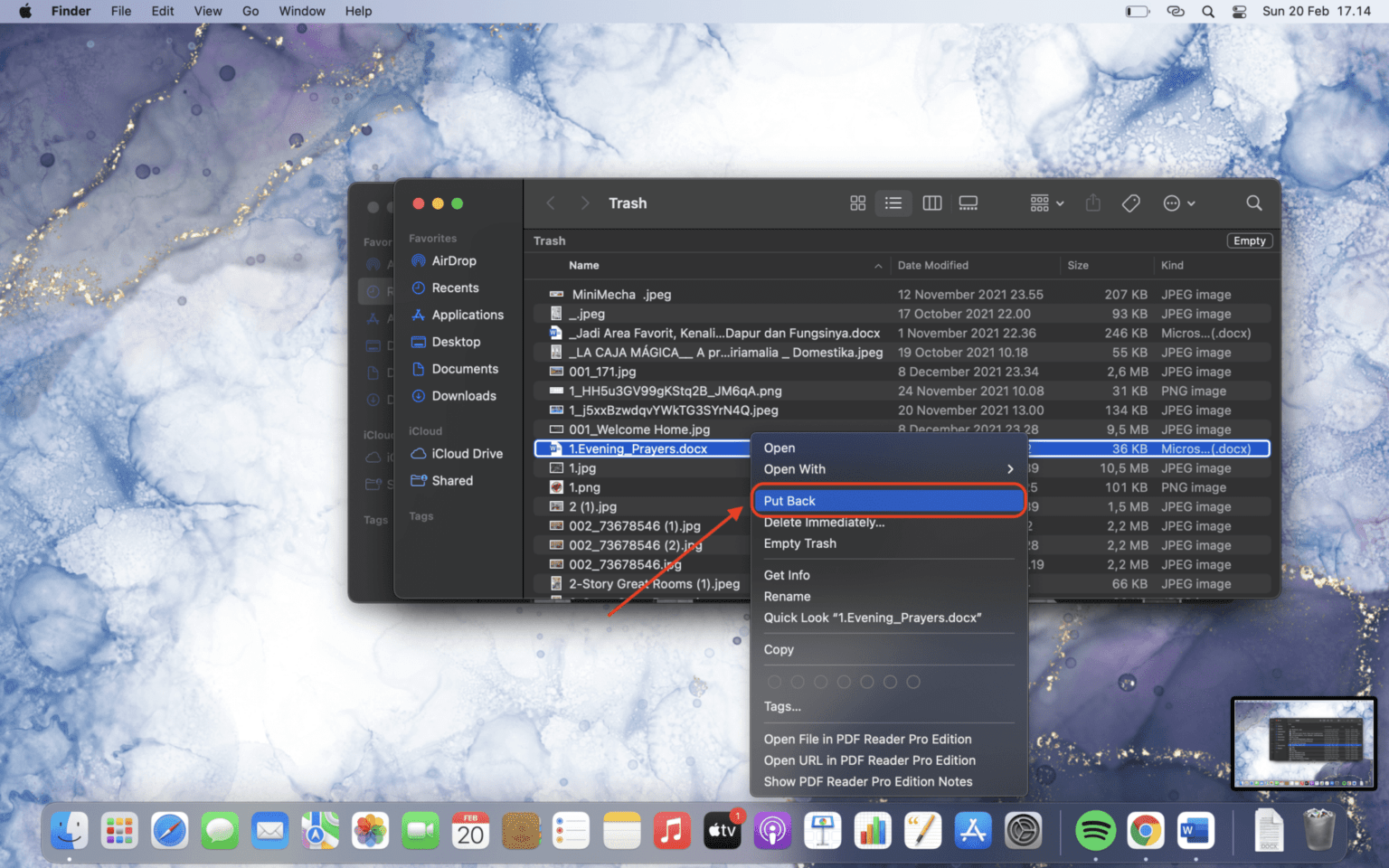The width and height of the screenshot is (1389, 868).
Task: Switch Finder to gallery view
Action: [x=969, y=203]
